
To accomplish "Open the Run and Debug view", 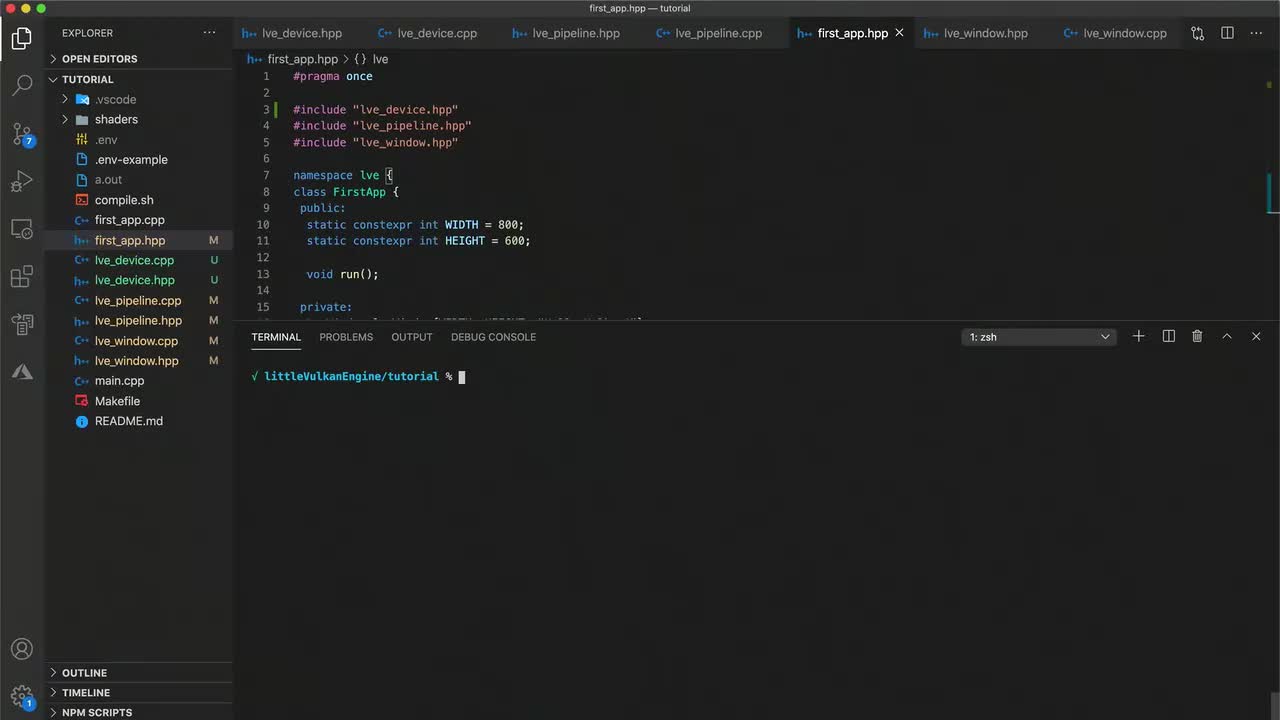I will click(22, 181).
